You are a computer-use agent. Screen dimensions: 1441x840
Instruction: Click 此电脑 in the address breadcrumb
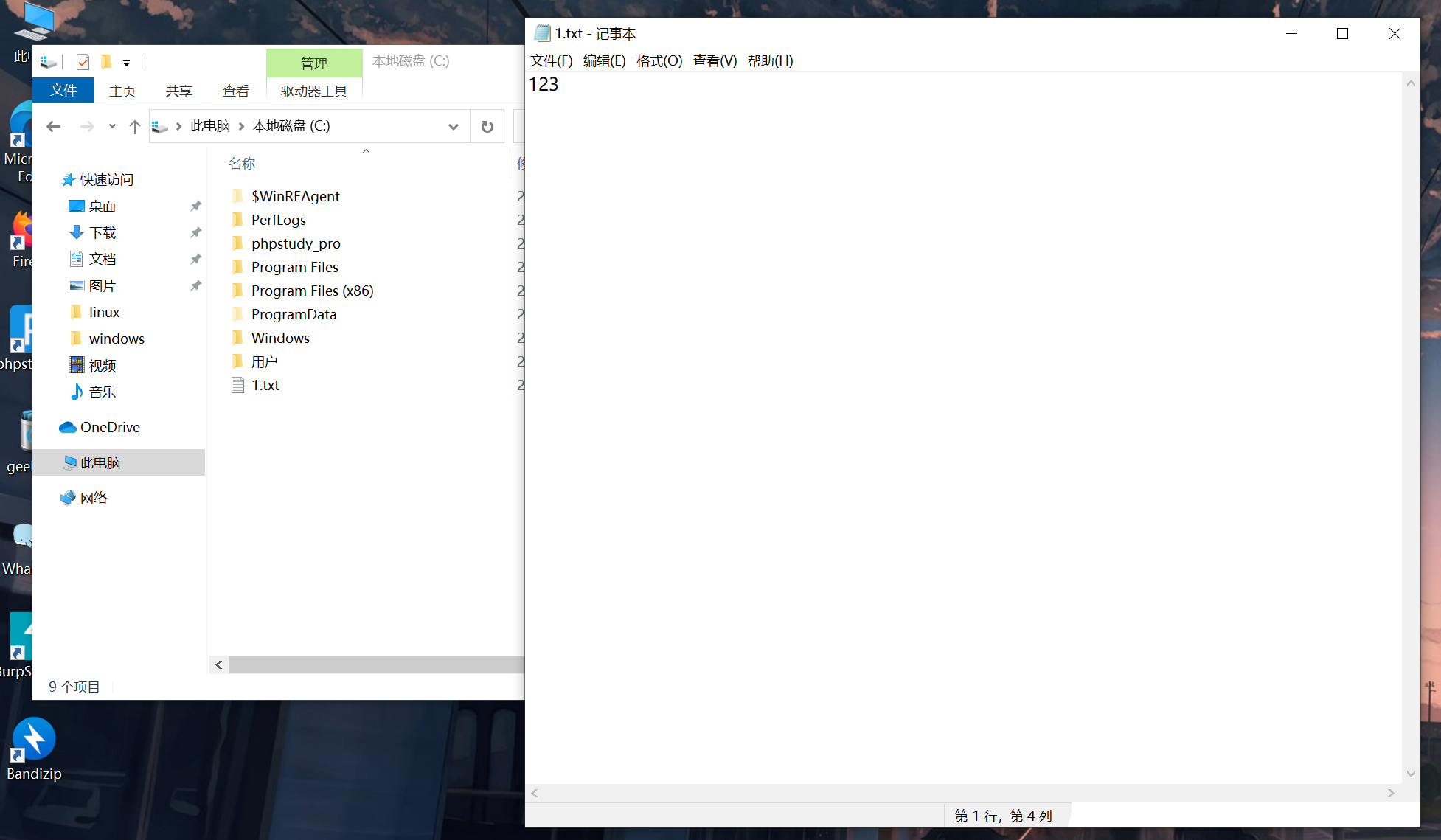[210, 126]
